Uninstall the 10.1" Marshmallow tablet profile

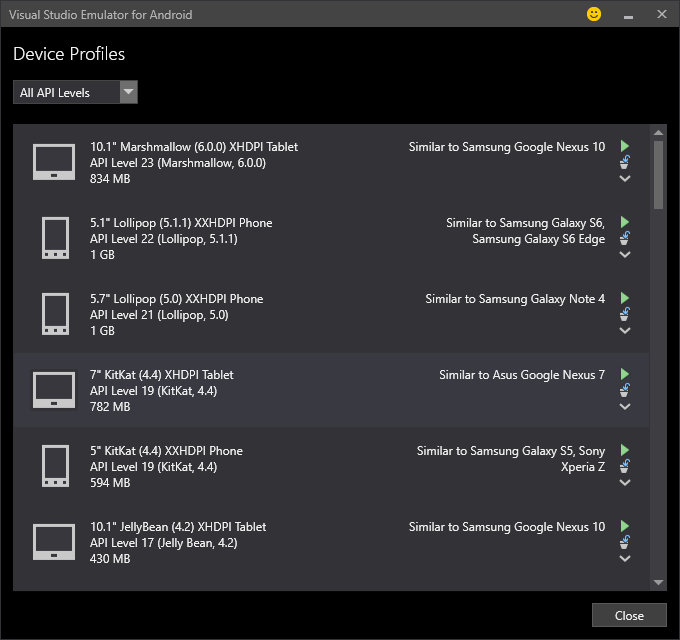625,162
